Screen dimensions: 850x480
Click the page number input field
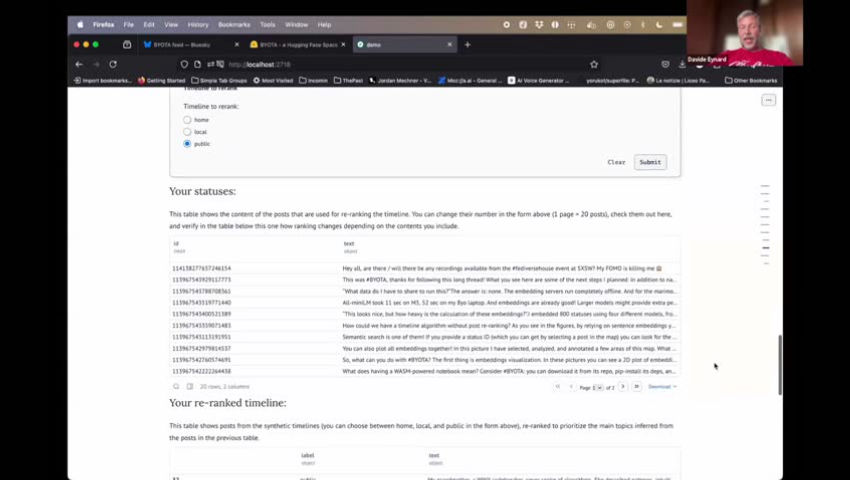598,386
